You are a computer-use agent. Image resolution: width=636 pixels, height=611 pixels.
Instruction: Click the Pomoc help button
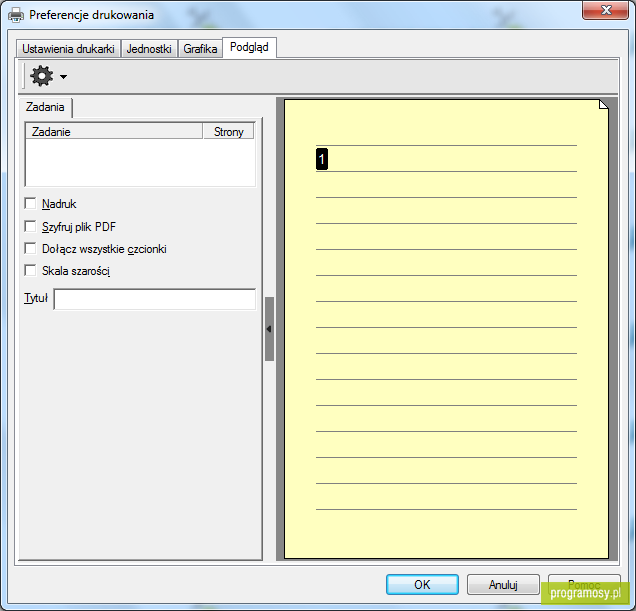584,585
